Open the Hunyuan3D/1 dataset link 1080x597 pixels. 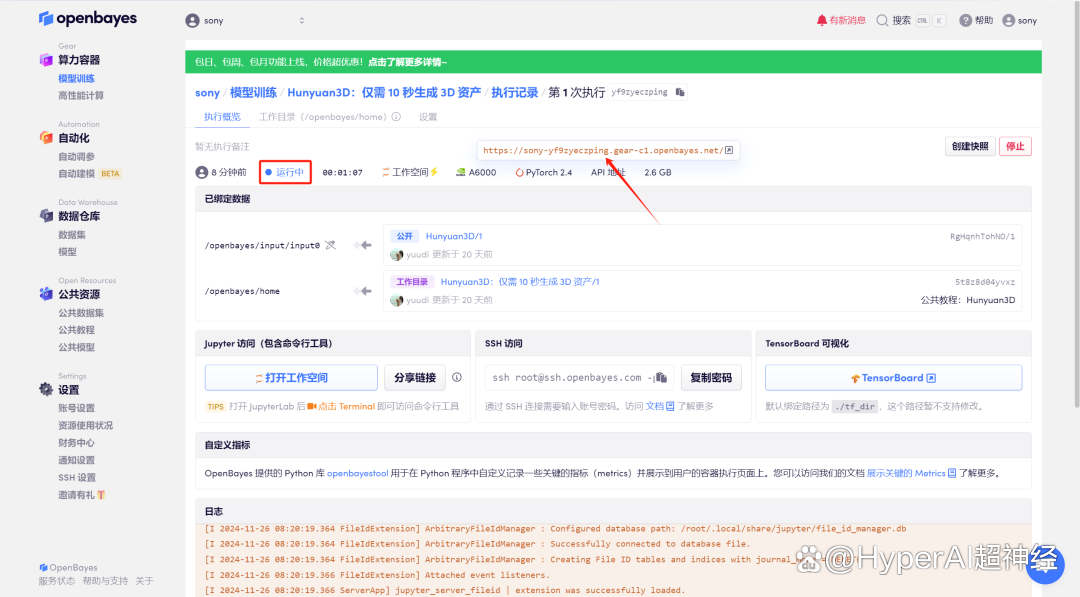point(454,236)
